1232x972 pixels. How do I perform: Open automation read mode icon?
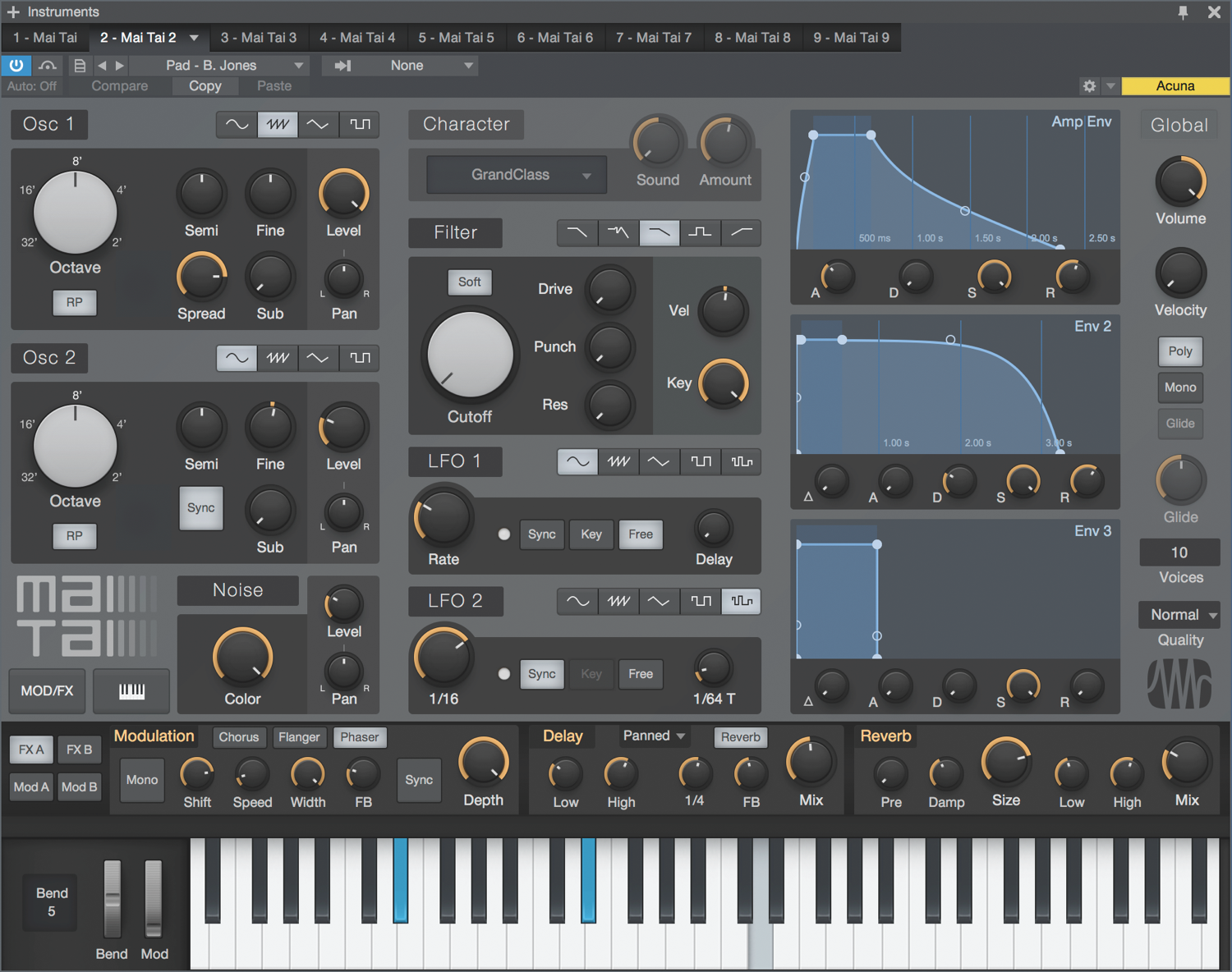pos(48,65)
